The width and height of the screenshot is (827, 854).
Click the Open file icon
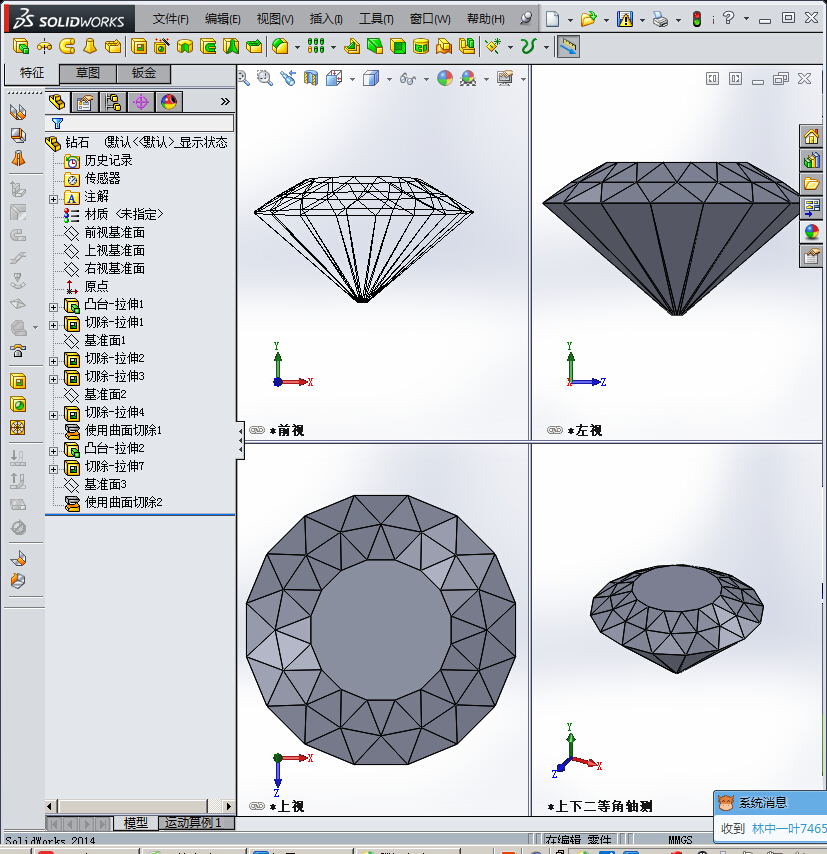tap(588, 20)
